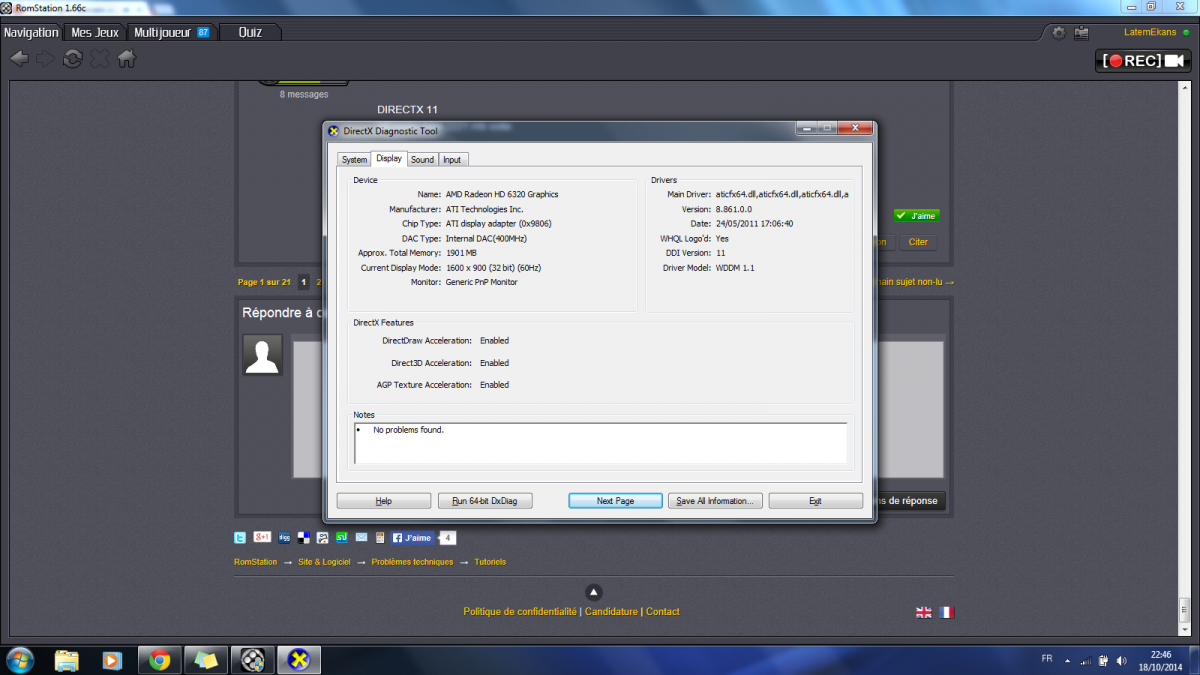Click the FR language indicator in taskbar
The width and height of the screenshot is (1200, 675).
coord(1047,659)
